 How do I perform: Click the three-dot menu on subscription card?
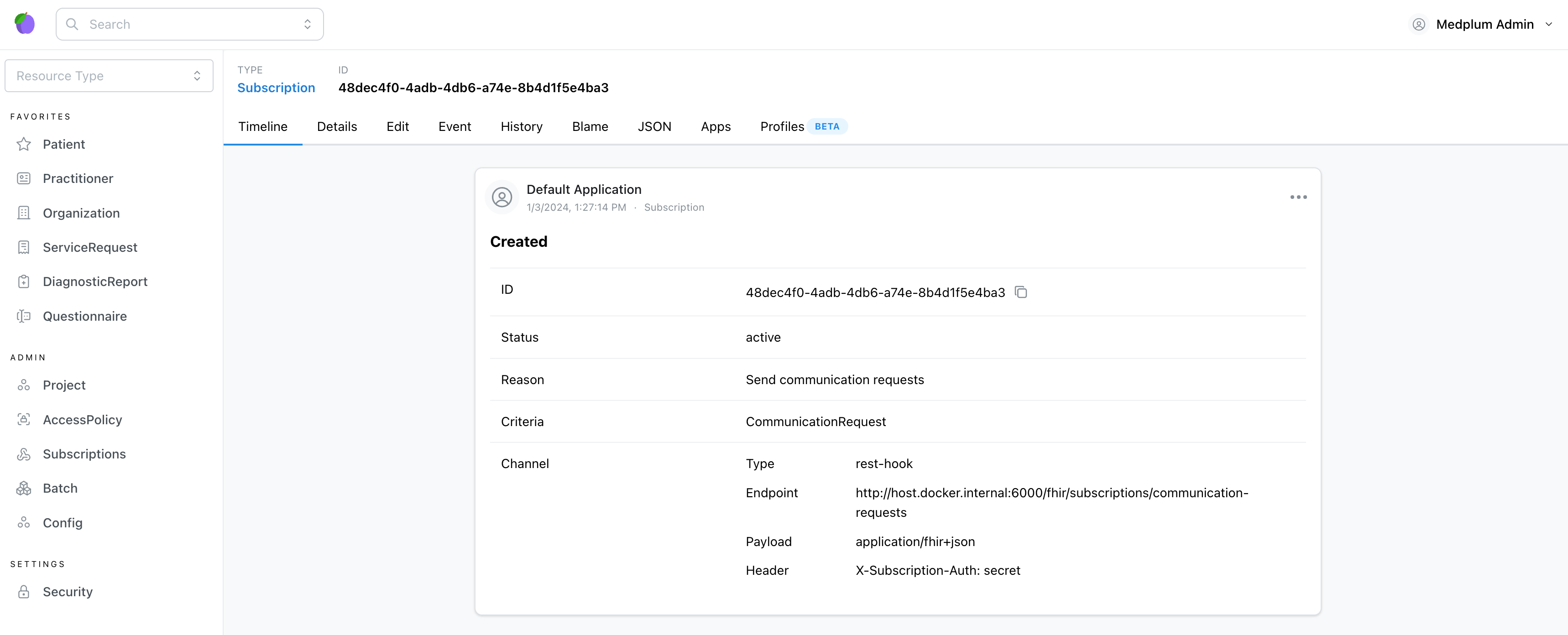tap(1299, 197)
